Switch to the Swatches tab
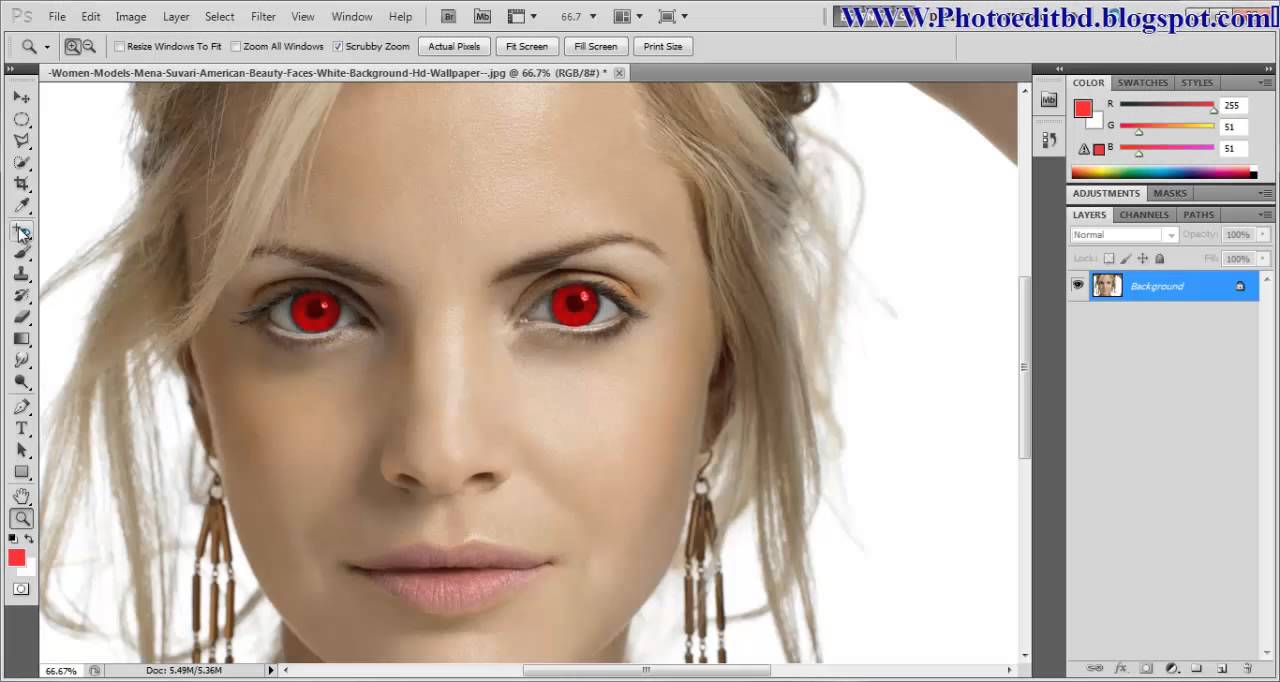The width and height of the screenshot is (1280, 682). 1143,83
